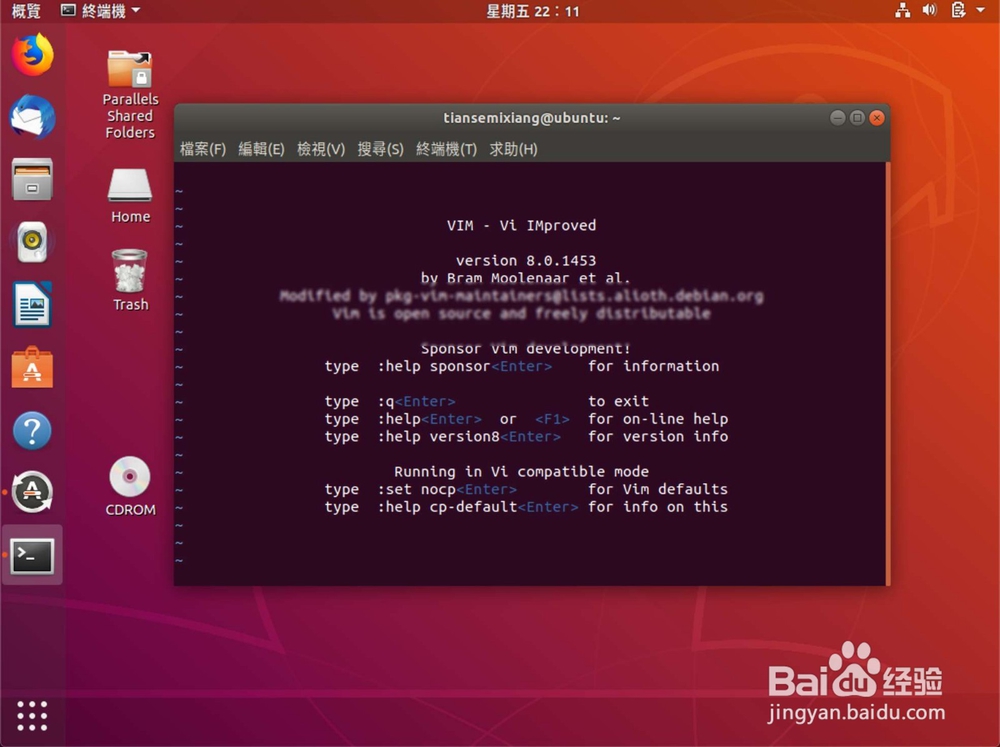Click the text 'by Bram Moolenaar et al.'
Screen dimensions: 1000x747
point(526,278)
